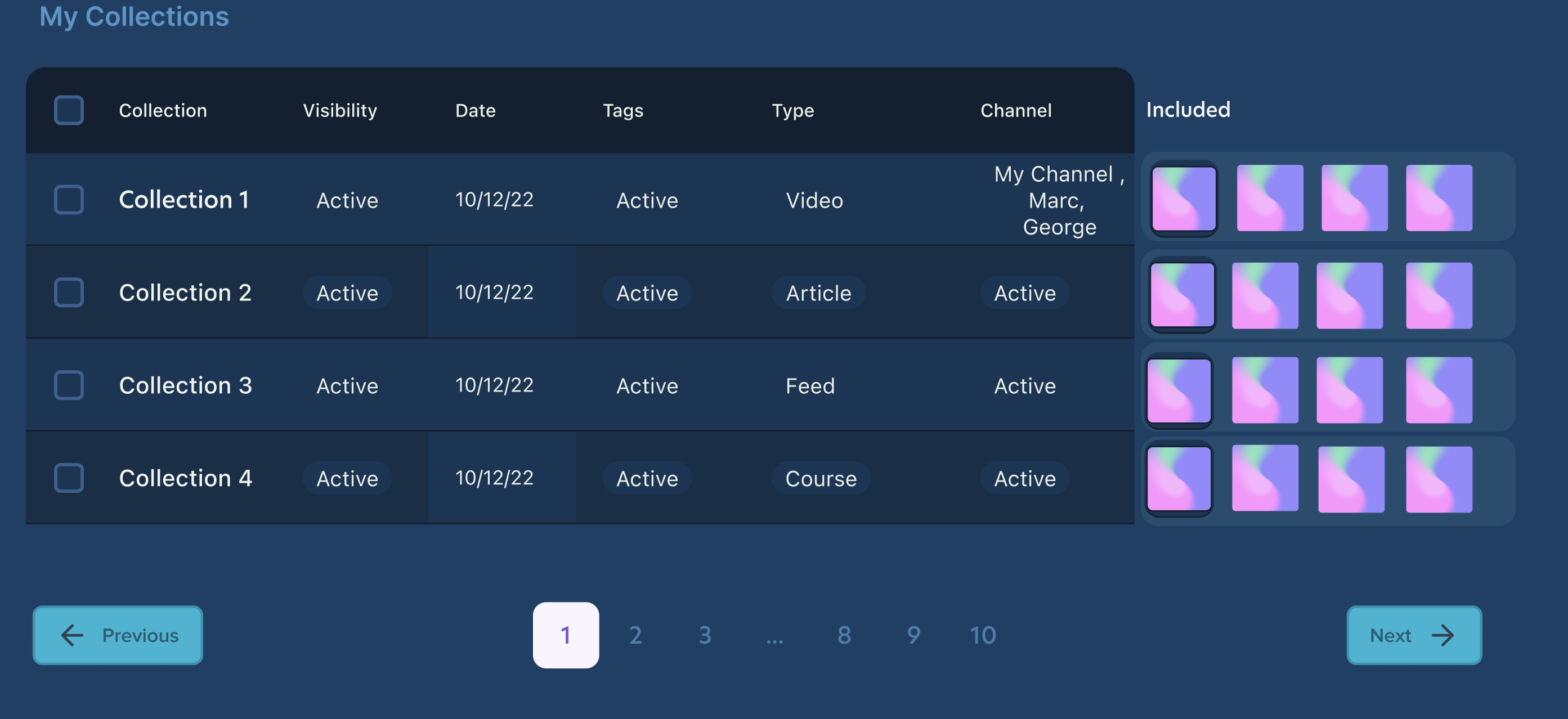Open first included thumbnail of Collection 1

1184,198
